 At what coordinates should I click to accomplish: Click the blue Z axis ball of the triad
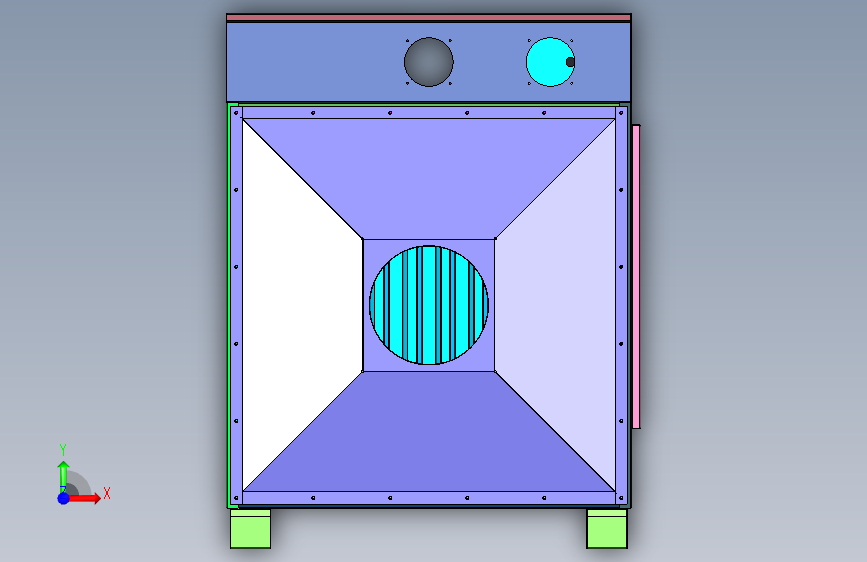64,498
